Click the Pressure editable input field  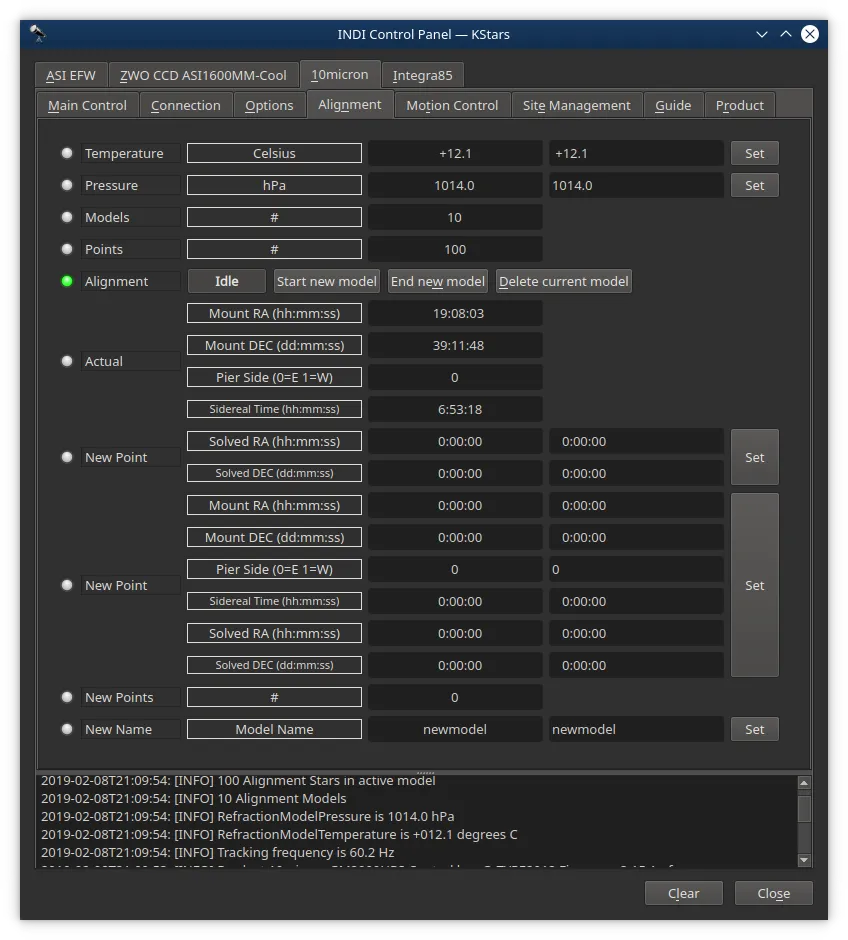pos(636,185)
